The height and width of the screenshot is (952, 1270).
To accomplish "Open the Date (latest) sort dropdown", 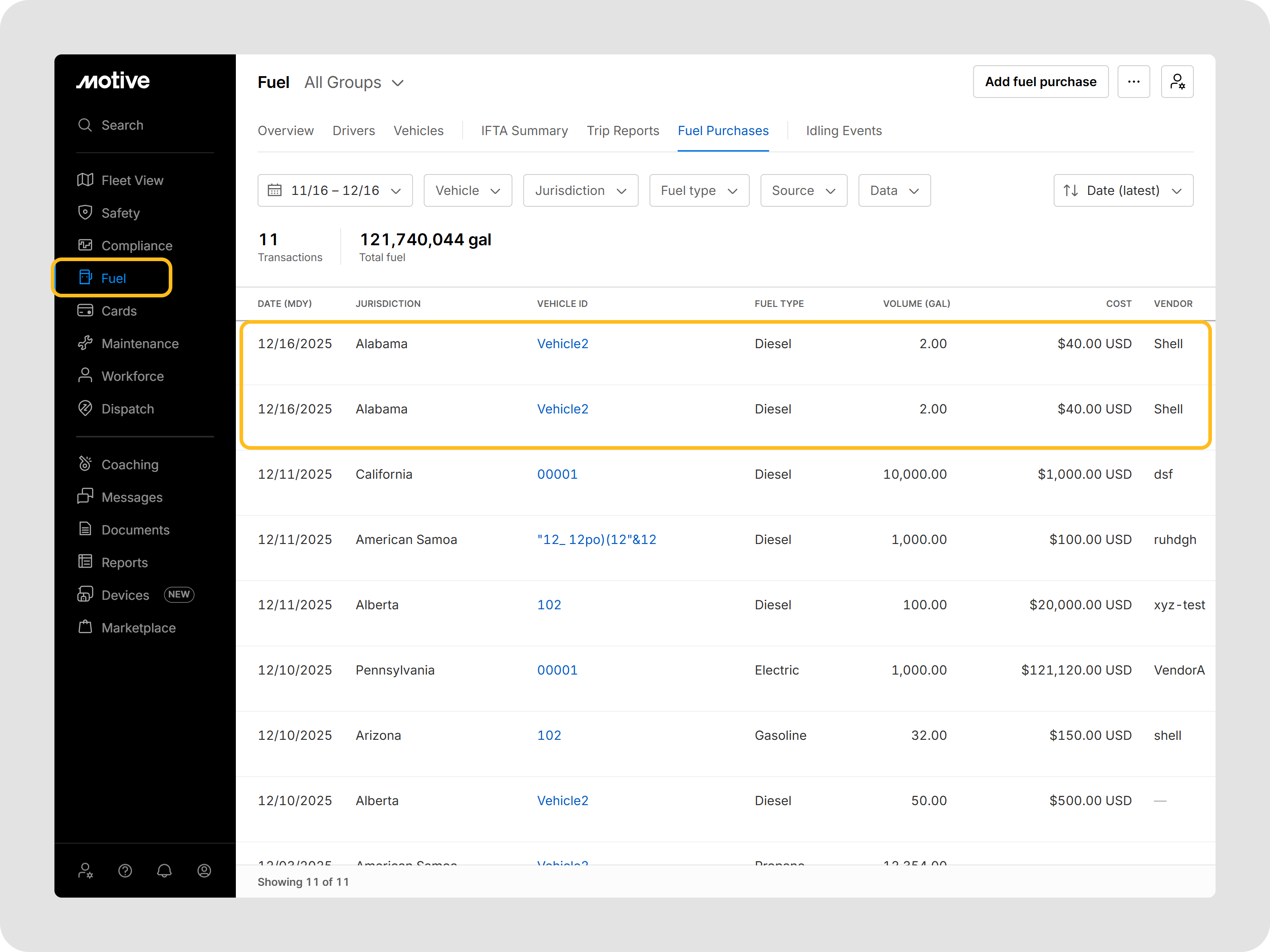I will coord(1123,190).
